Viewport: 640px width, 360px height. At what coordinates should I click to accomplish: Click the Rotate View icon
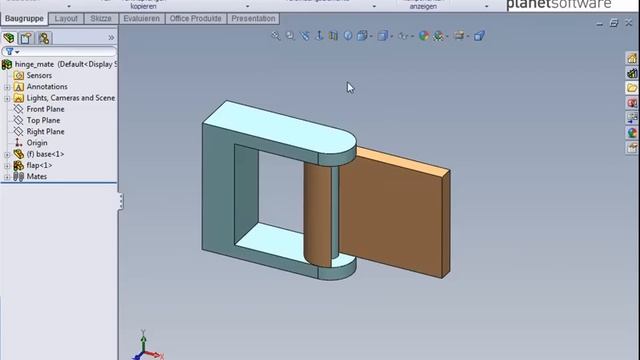coord(319,36)
